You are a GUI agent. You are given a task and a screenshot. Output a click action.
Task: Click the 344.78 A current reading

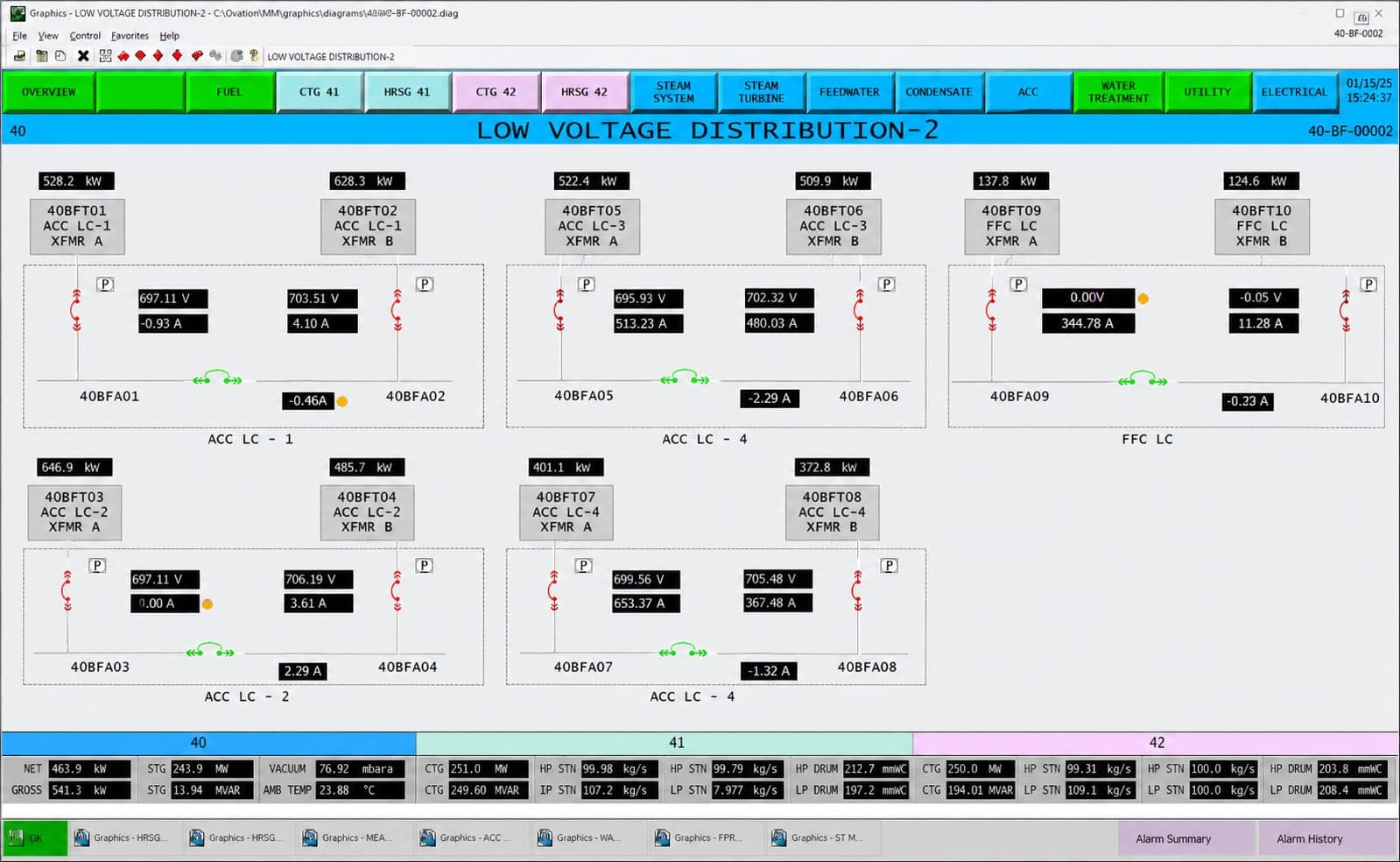click(1087, 323)
